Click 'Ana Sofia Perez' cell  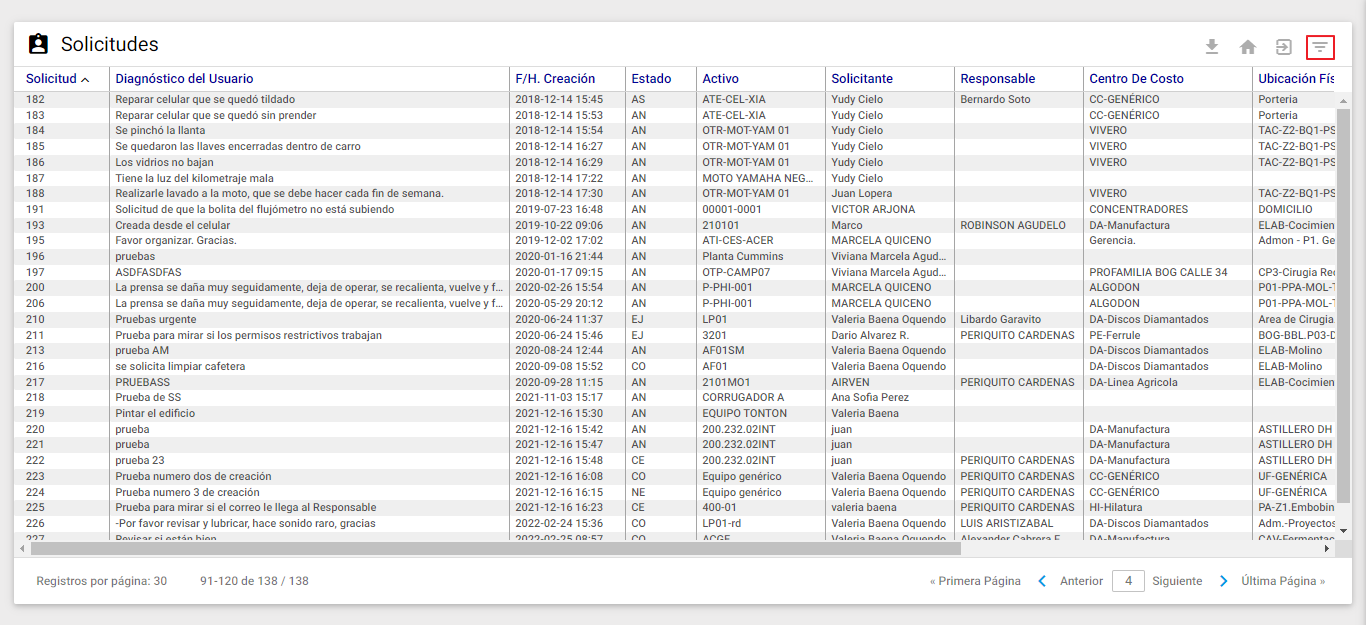pyautogui.click(x=869, y=398)
